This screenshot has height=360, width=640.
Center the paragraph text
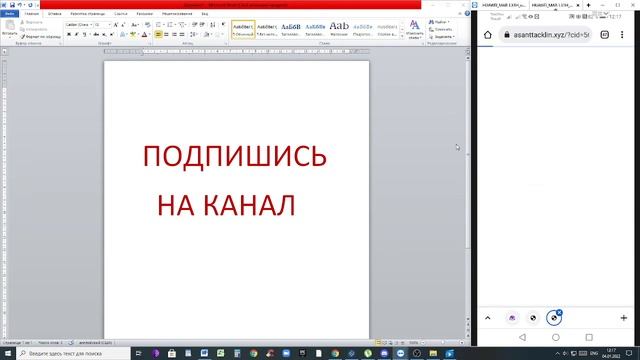[x=166, y=35]
